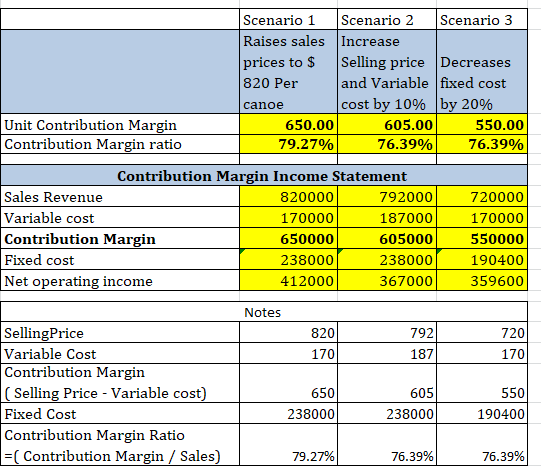Select the Variable Cost label in Notes
Screen dimensions: 541x466
120,354
